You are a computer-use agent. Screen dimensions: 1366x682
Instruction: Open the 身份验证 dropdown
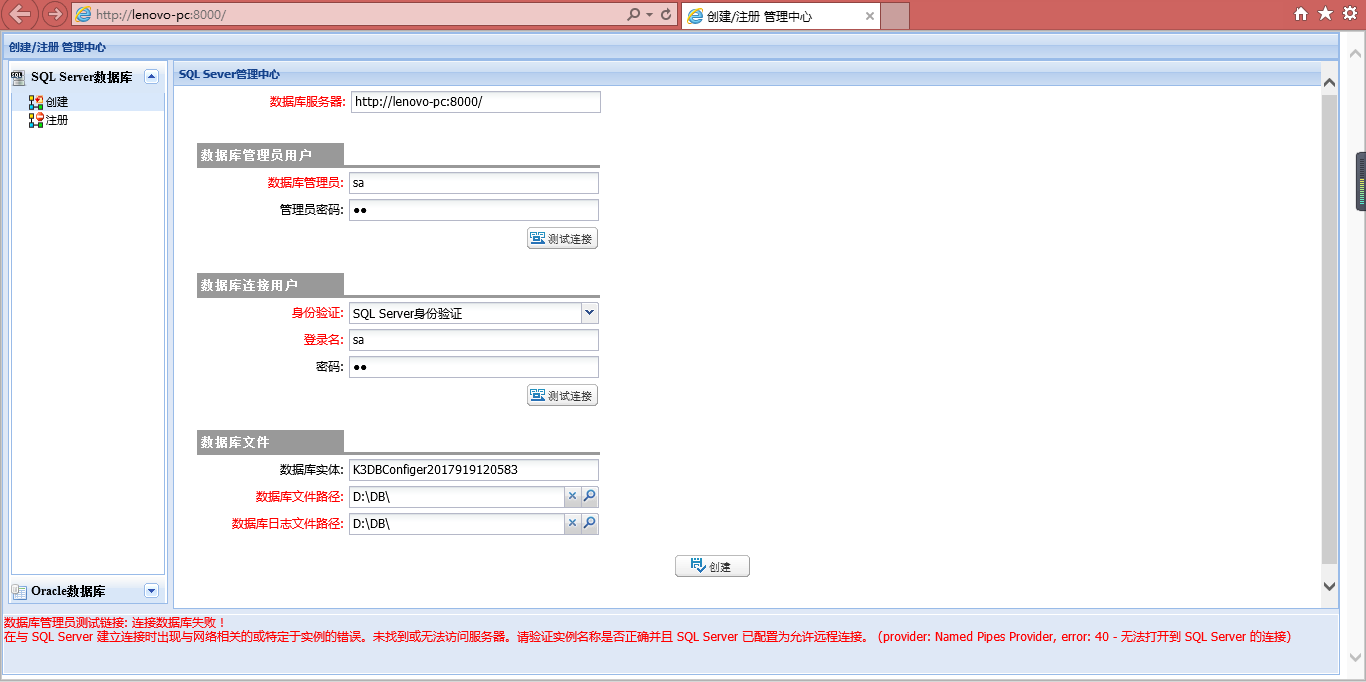[590, 313]
